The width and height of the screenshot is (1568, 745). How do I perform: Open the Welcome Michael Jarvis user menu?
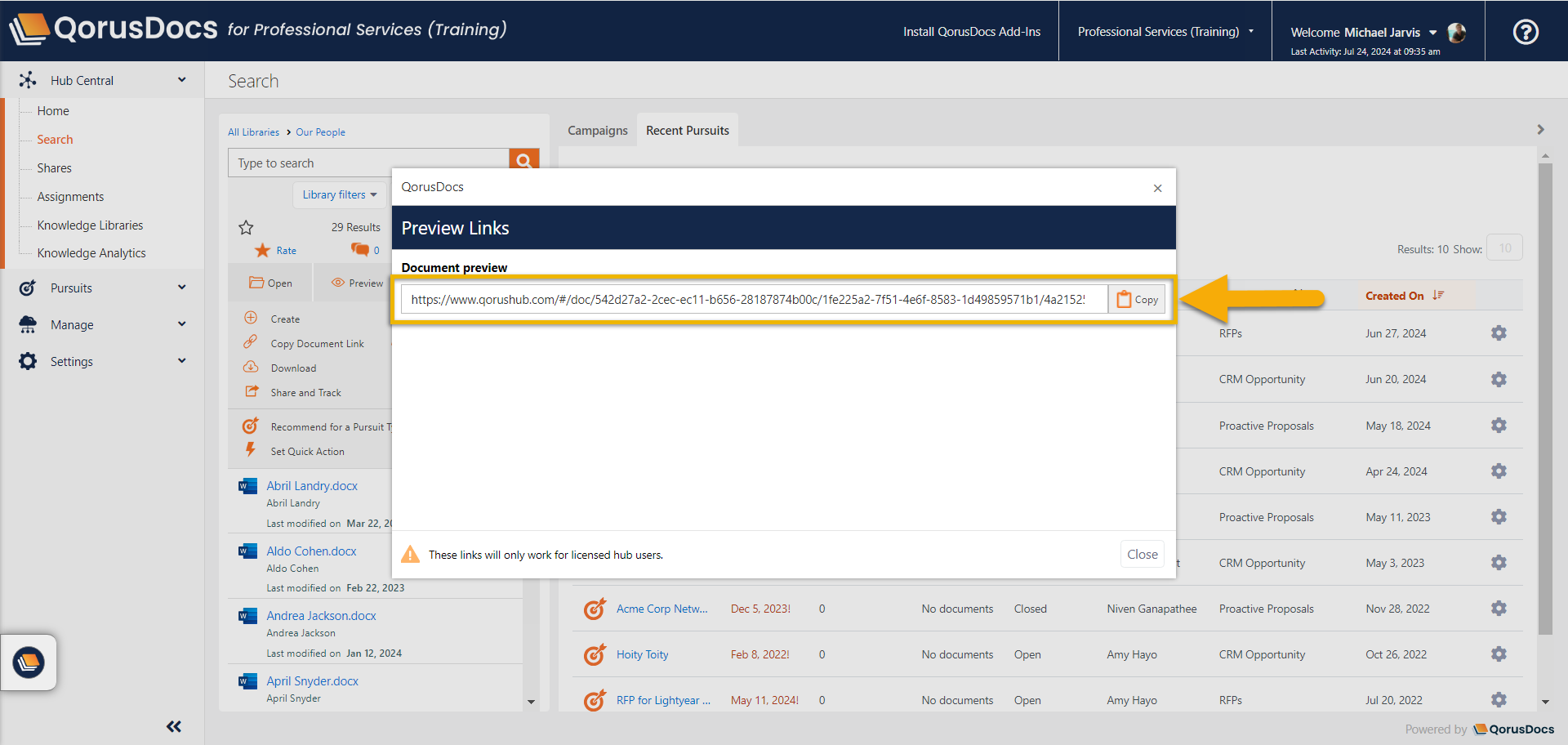1363,33
